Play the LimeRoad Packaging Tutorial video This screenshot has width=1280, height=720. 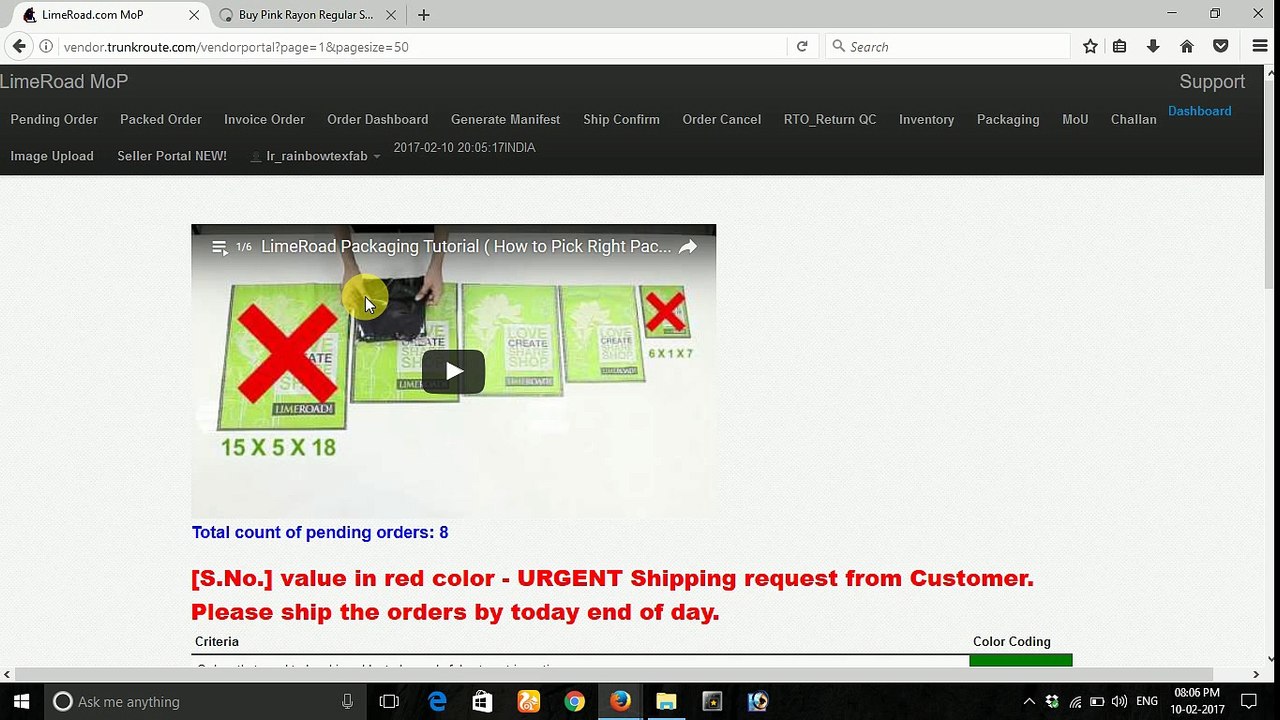[x=453, y=371]
